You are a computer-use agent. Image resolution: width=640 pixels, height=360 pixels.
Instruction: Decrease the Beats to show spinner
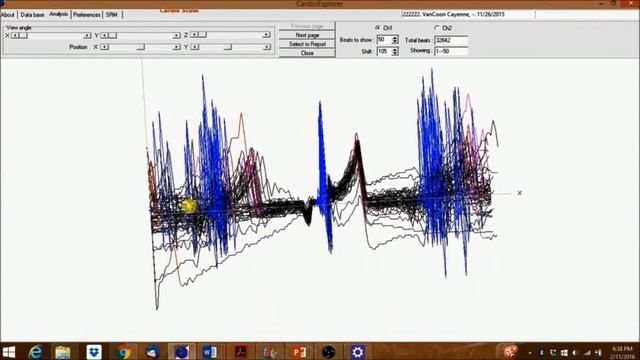click(395, 42)
